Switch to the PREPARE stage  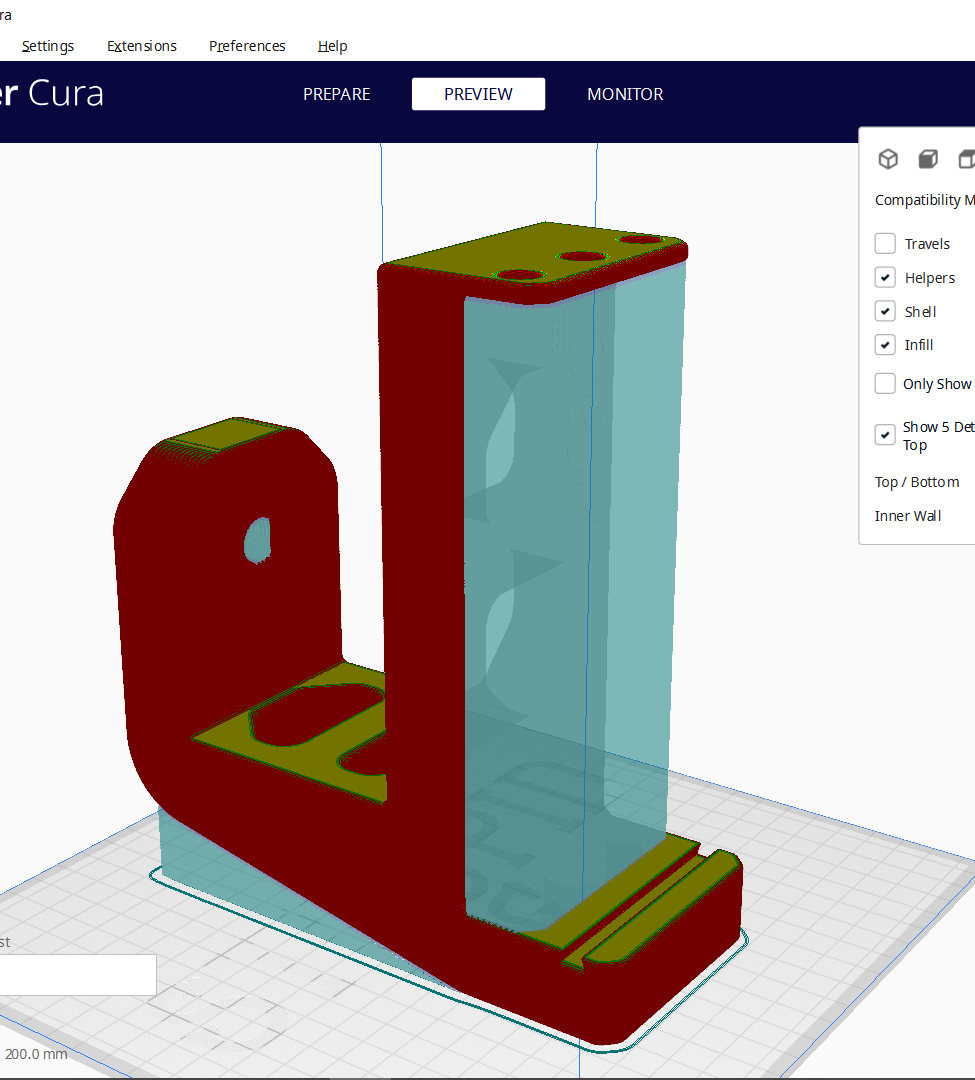[337, 94]
